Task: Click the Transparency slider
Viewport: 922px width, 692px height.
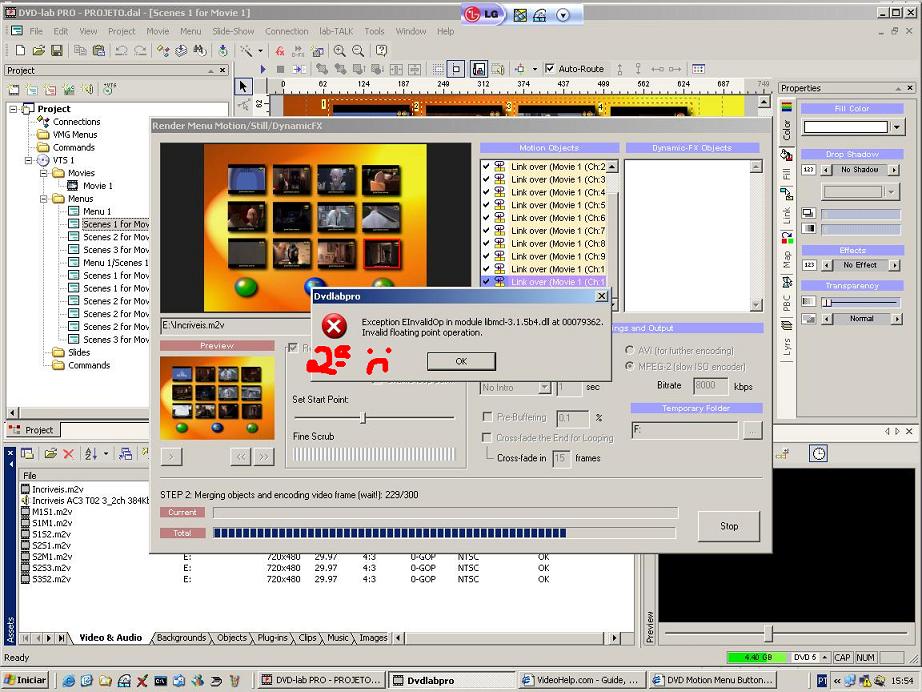Action: pyautogui.click(x=827, y=302)
